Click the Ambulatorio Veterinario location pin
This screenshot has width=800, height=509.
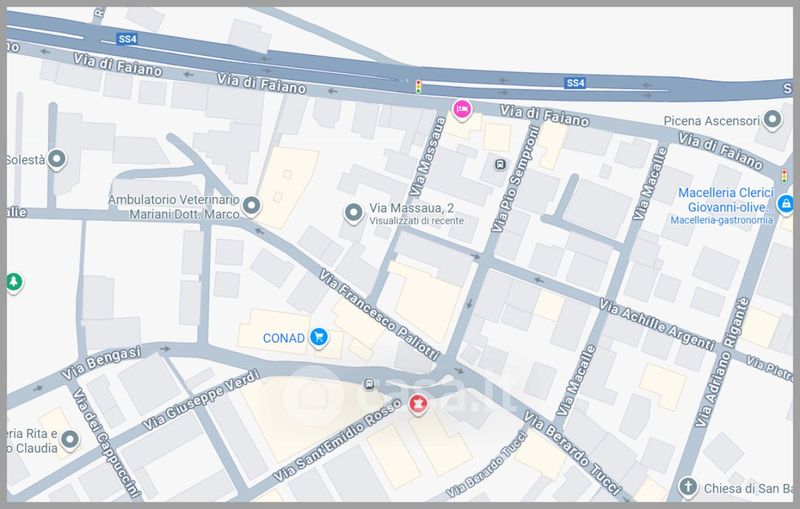pyautogui.click(x=252, y=207)
